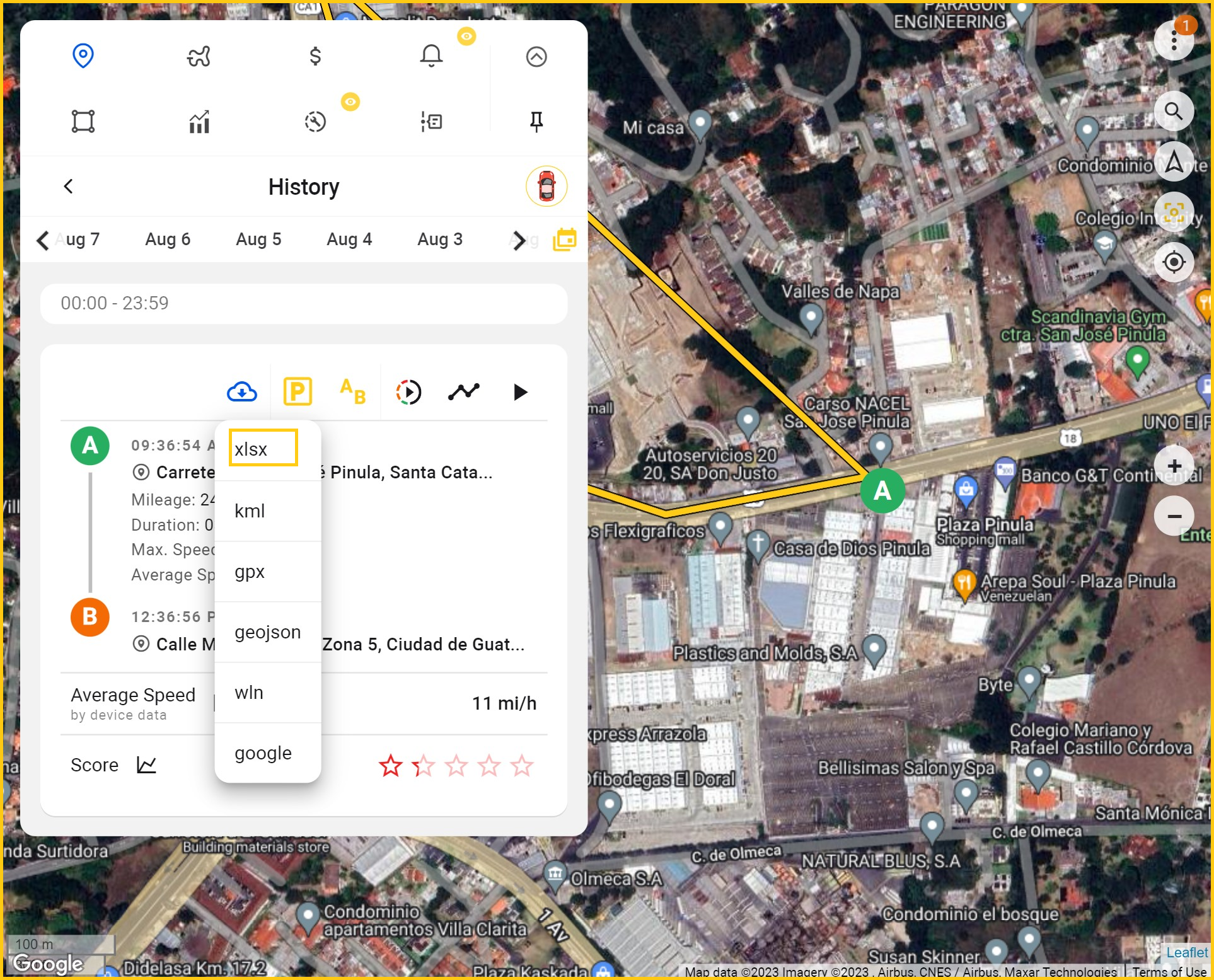Open the history clock icon
The image size is (1214, 980).
(x=315, y=121)
